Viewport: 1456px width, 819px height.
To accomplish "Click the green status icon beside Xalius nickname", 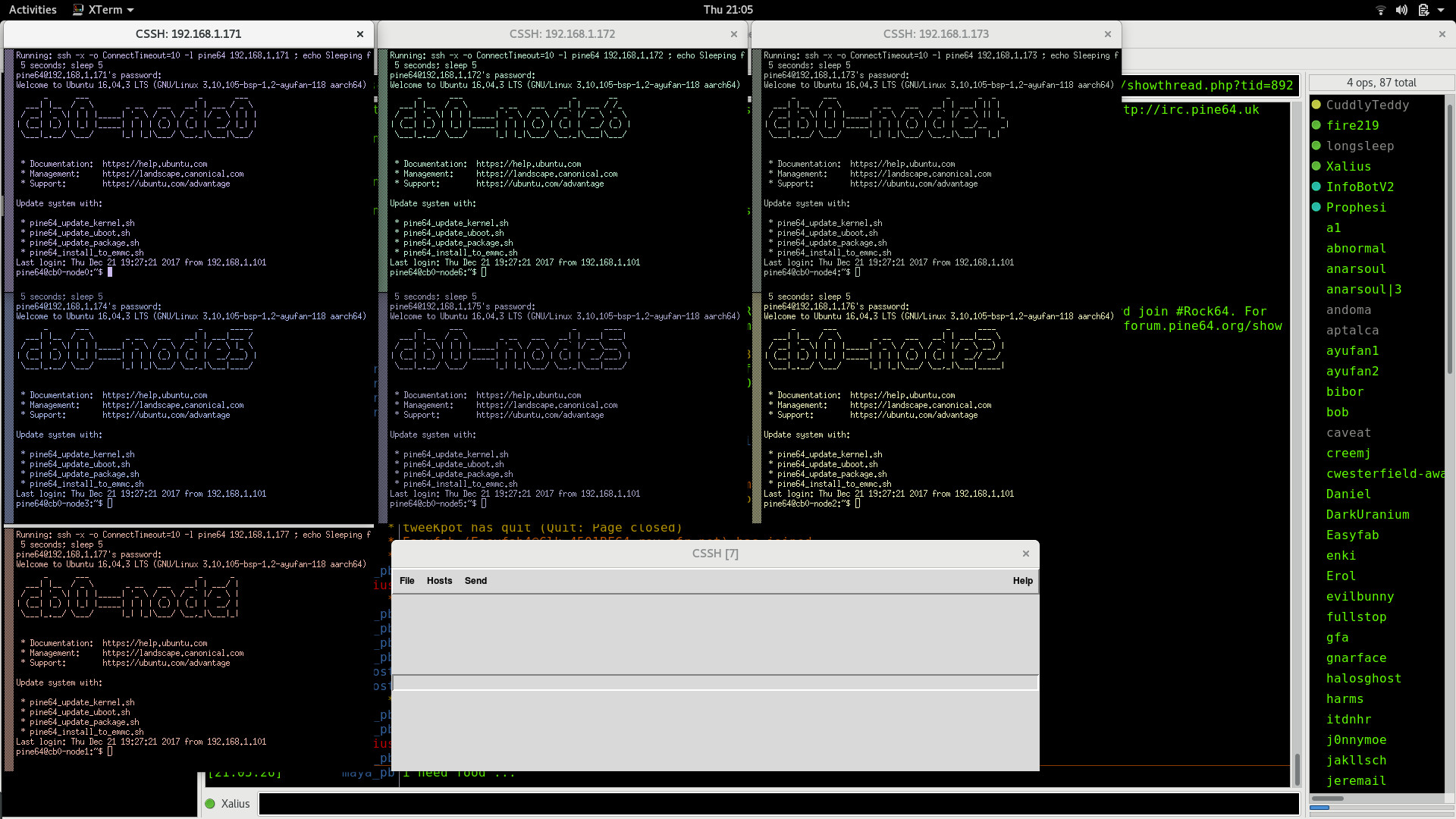I will (x=210, y=804).
